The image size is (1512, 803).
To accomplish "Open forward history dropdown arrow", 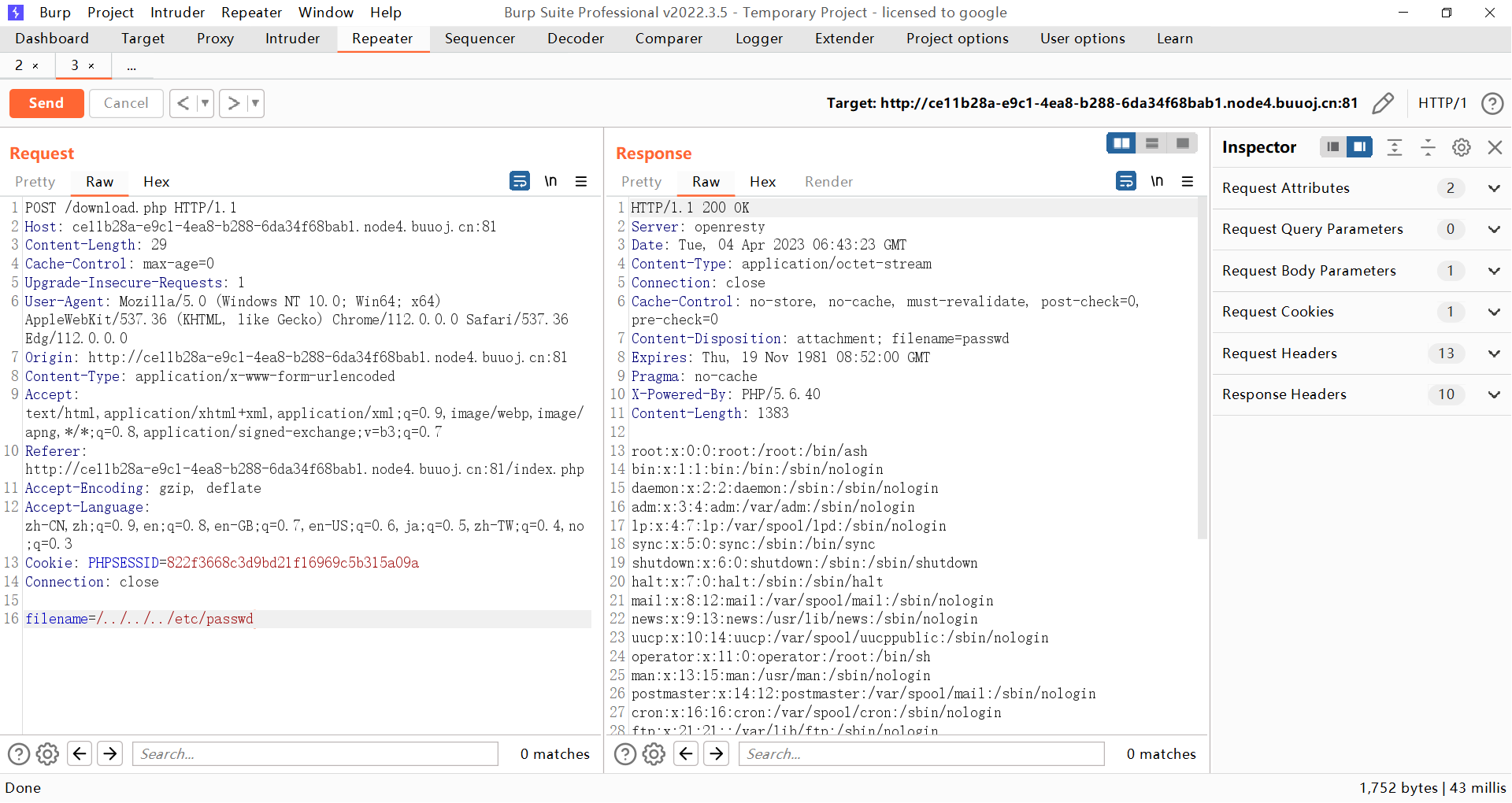I will point(255,103).
